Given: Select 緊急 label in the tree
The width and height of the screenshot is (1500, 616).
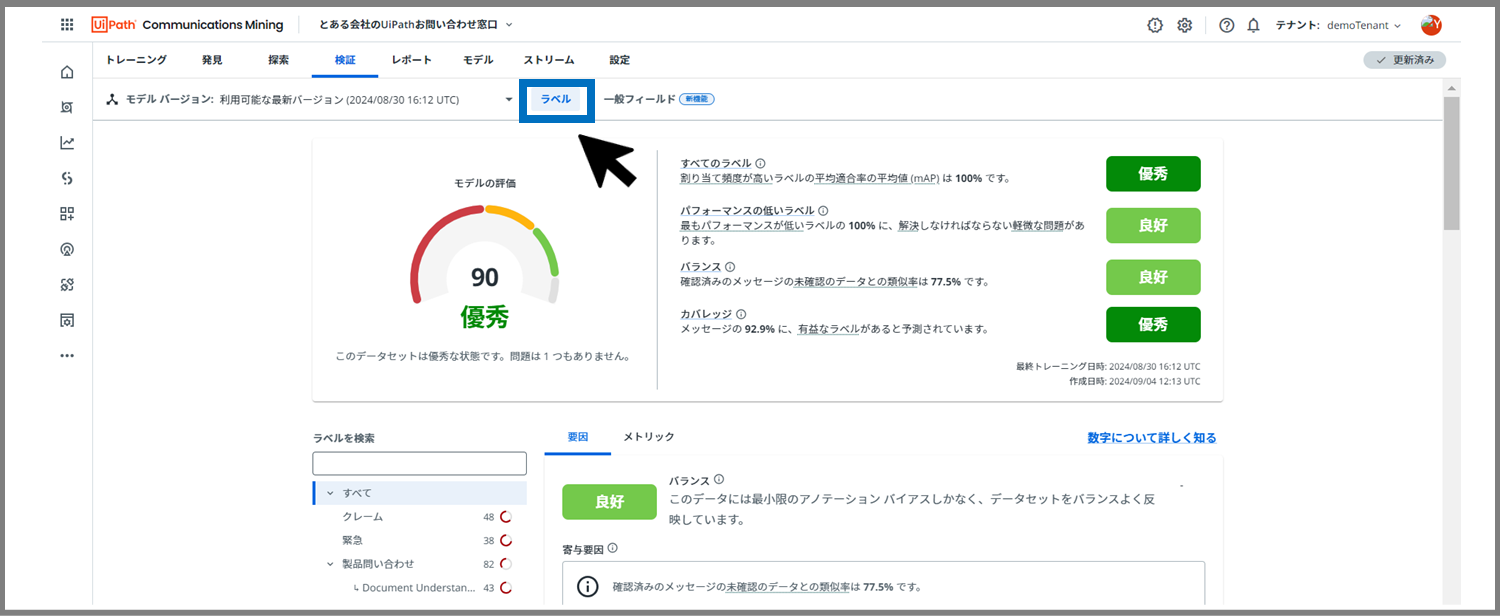Looking at the screenshot, I should 352,540.
